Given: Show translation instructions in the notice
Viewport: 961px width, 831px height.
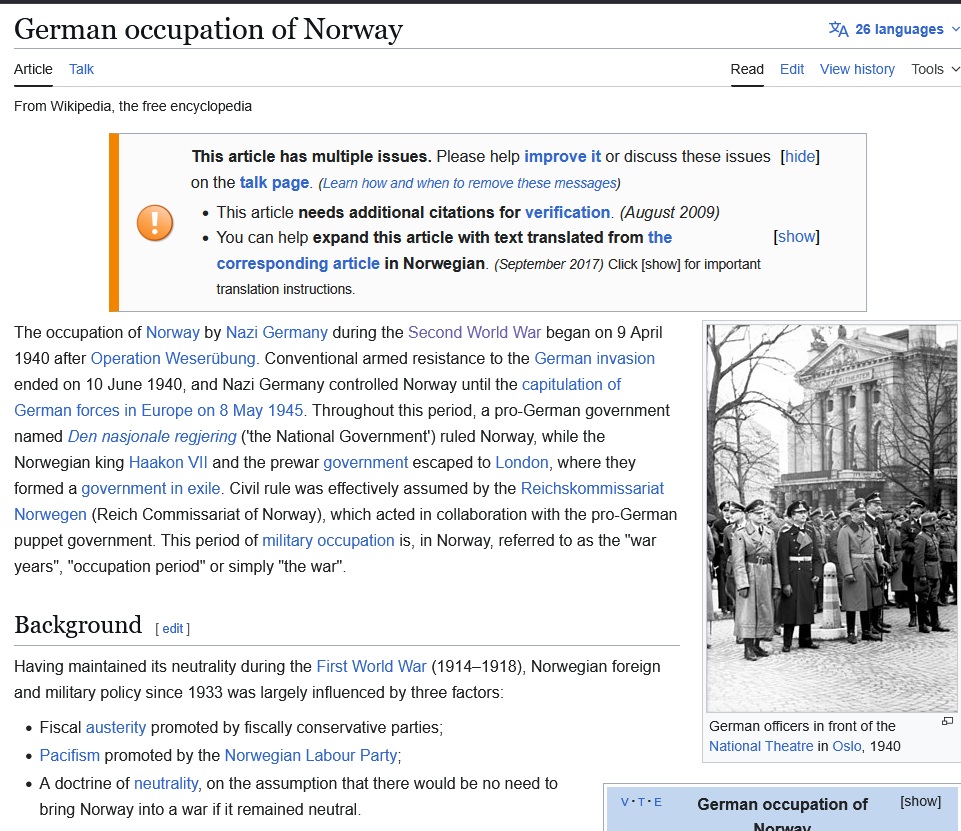Looking at the screenshot, I should pyautogui.click(x=796, y=237).
